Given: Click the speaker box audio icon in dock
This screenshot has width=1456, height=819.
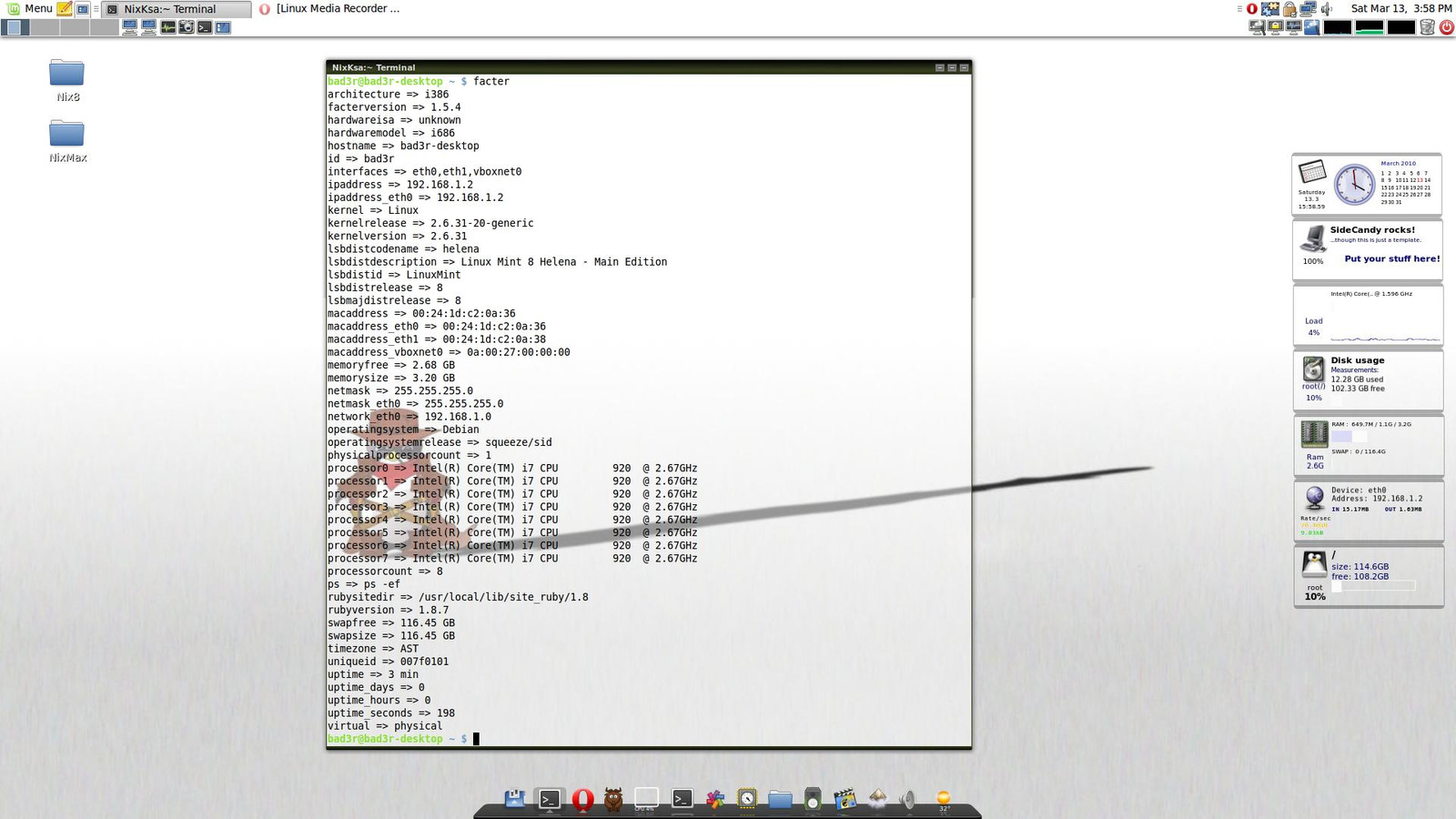Looking at the screenshot, I should coord(813,799).
